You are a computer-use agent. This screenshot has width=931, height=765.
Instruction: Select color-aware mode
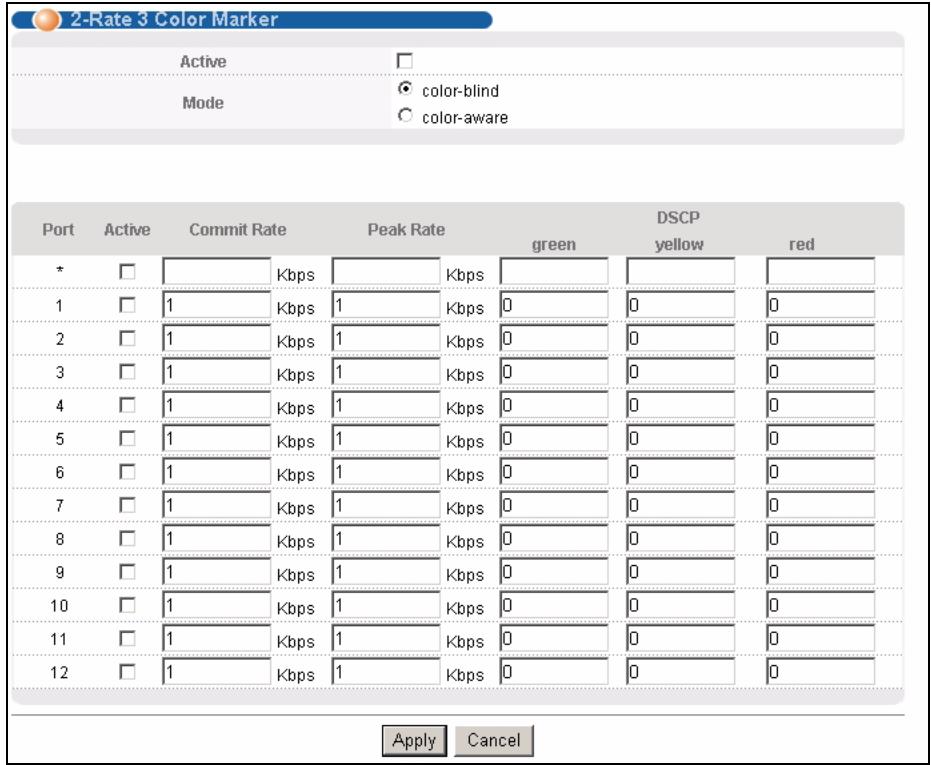(x=405, y=115)
